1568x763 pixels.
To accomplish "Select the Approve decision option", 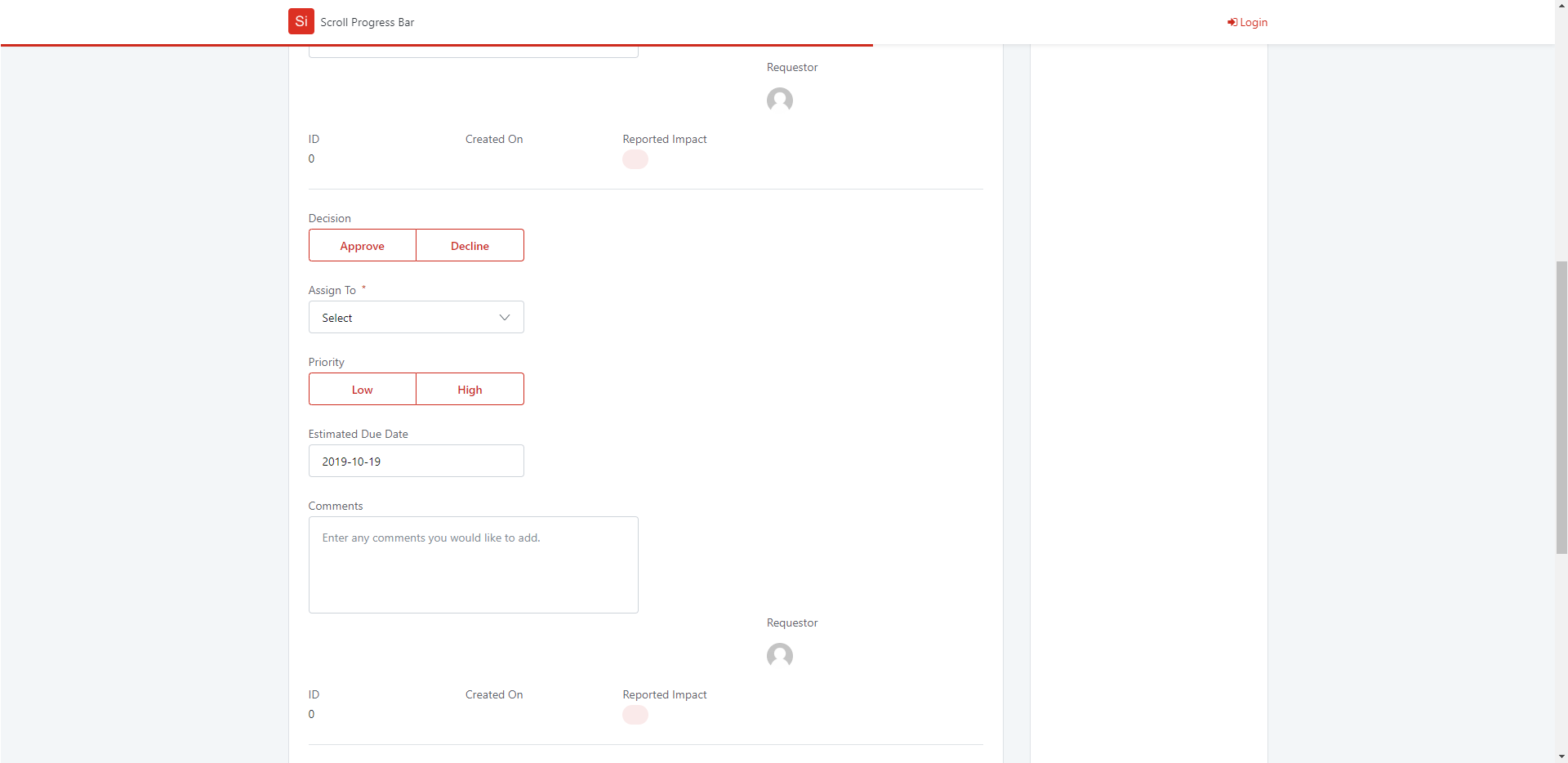I will (363, 245).
